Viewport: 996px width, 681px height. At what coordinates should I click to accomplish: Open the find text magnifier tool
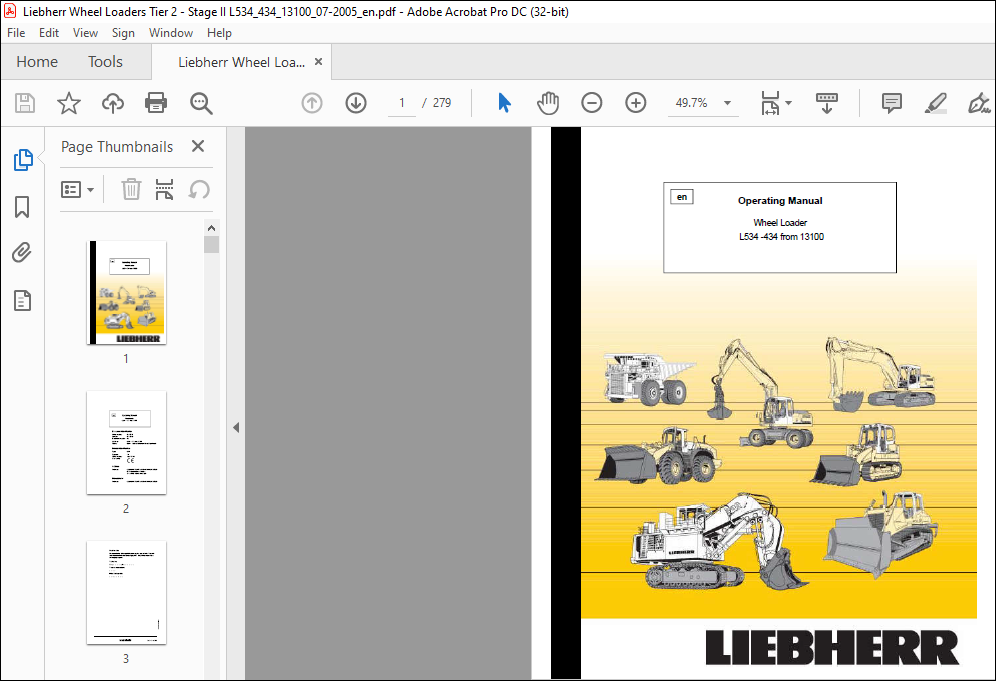201,103
